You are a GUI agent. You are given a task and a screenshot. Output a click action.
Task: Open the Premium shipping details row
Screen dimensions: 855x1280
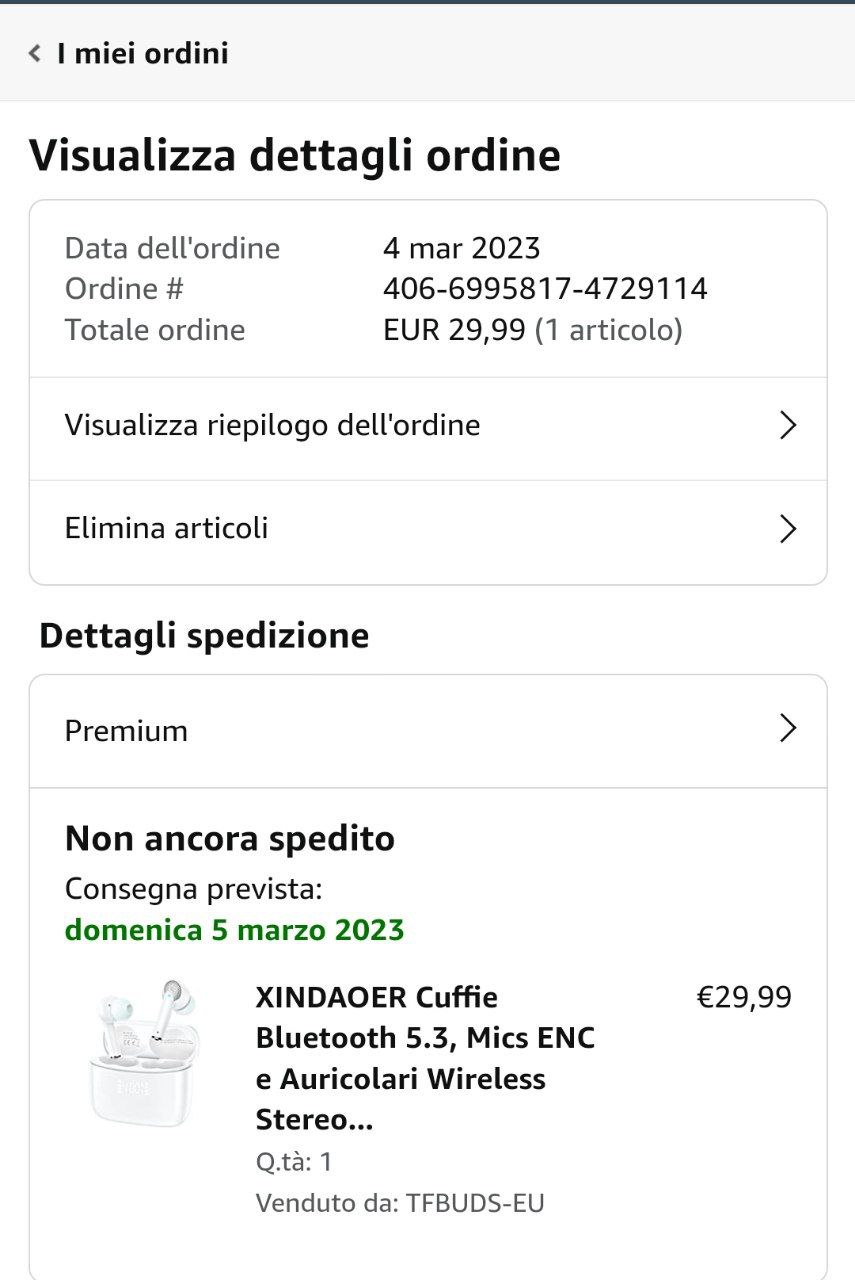click(126, 731)
